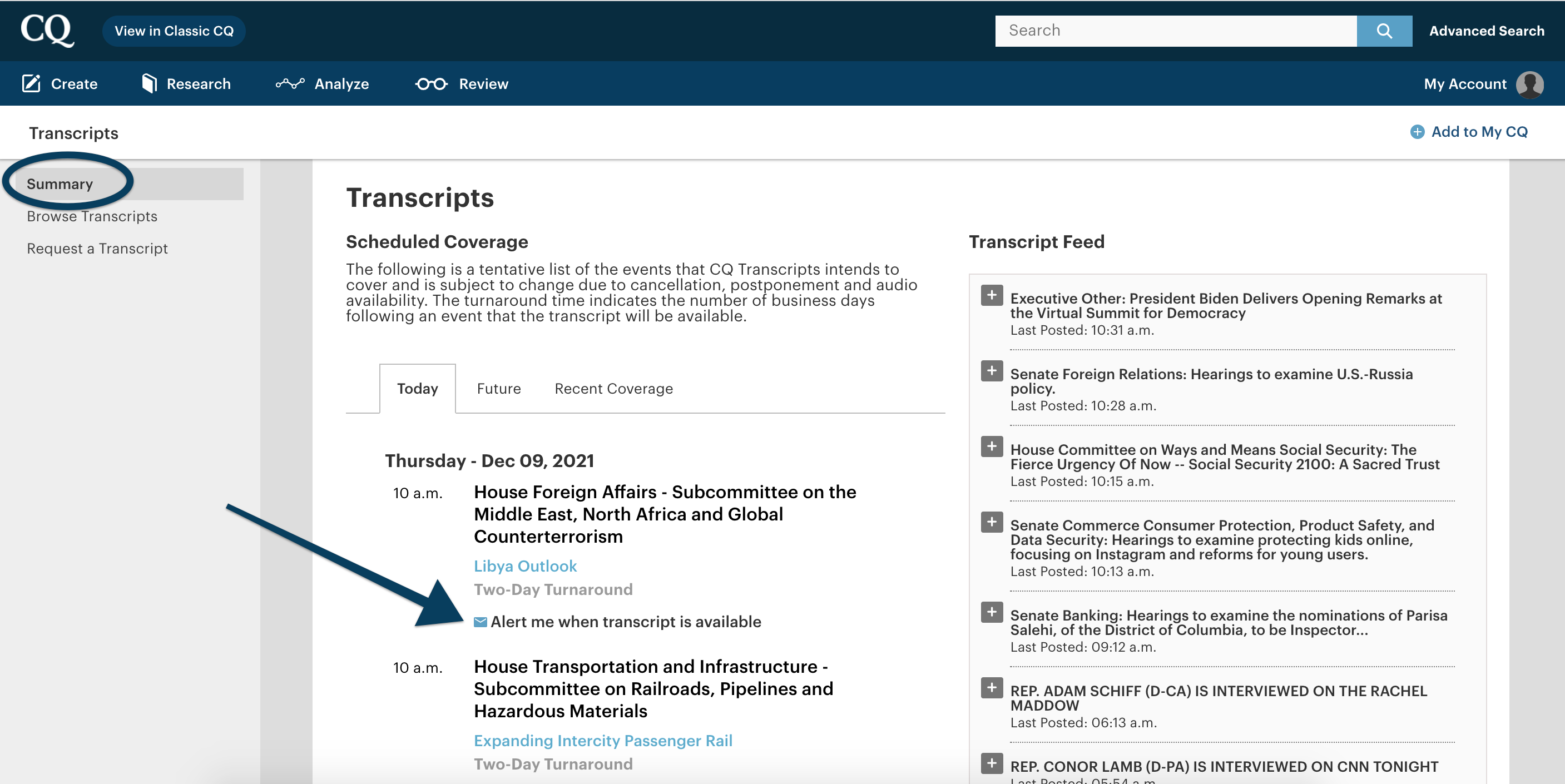1565x784 pixels.
Task: Click the Create pencil icon
Action: coord(31,83)
